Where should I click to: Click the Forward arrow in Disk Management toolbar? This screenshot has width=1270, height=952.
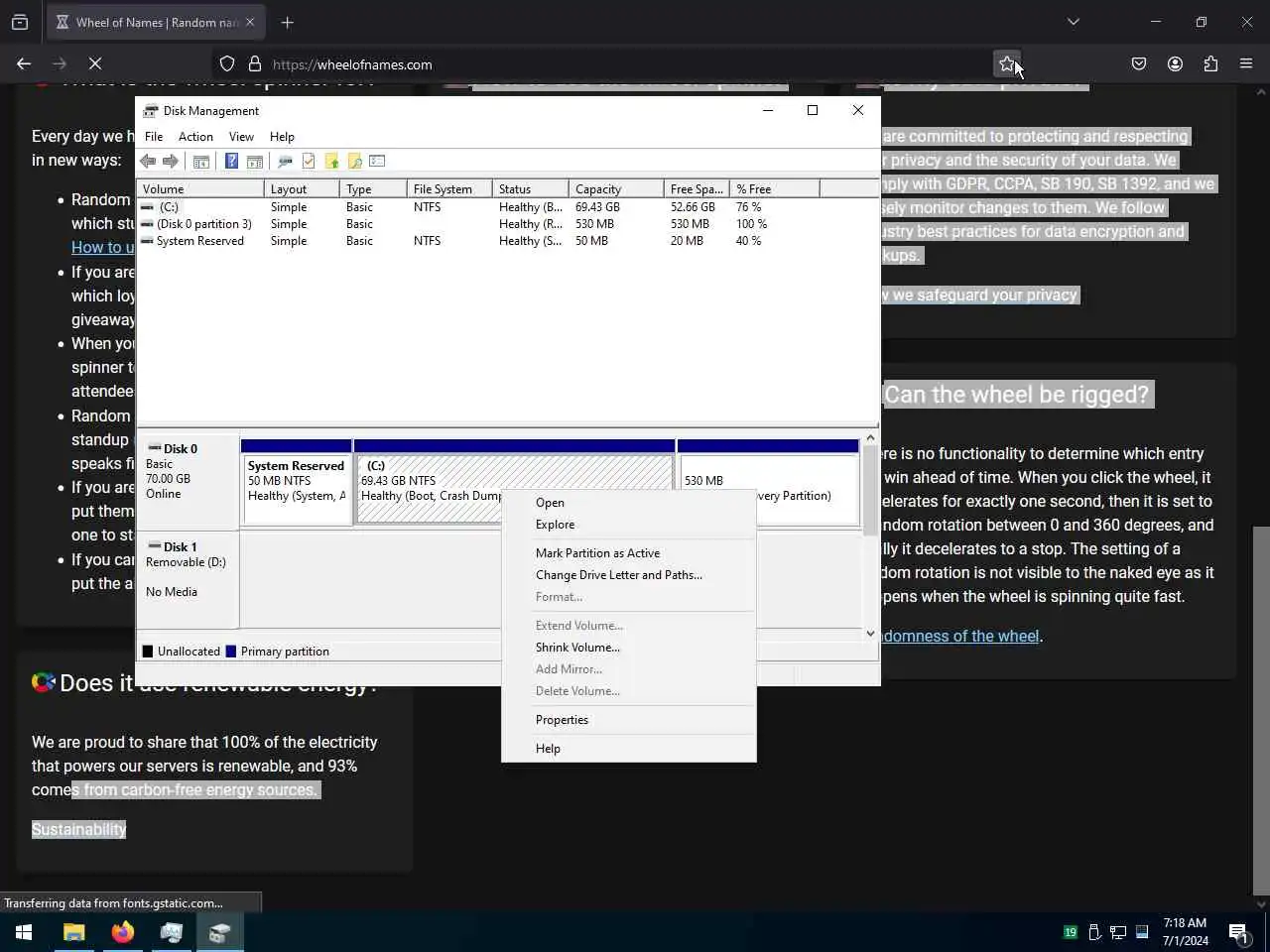pyautogui.click(x=171, y=162)
